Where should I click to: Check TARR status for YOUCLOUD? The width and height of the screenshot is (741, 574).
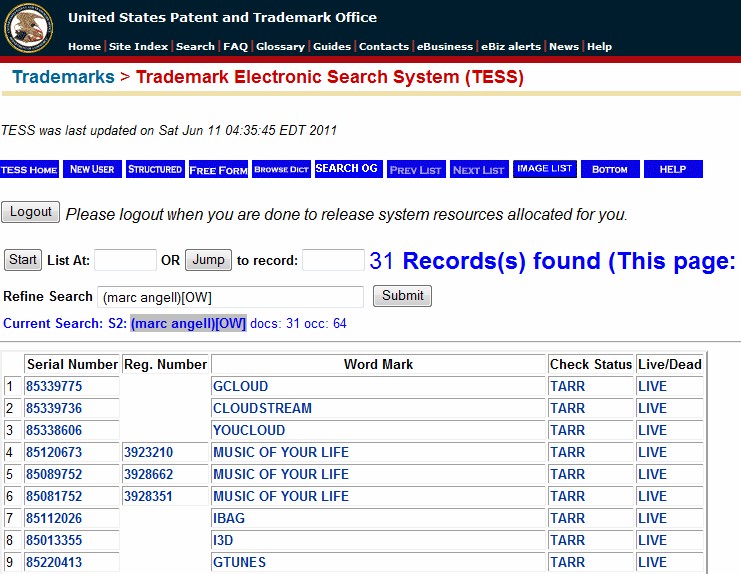pyautogui.click(x=568, y=430)
